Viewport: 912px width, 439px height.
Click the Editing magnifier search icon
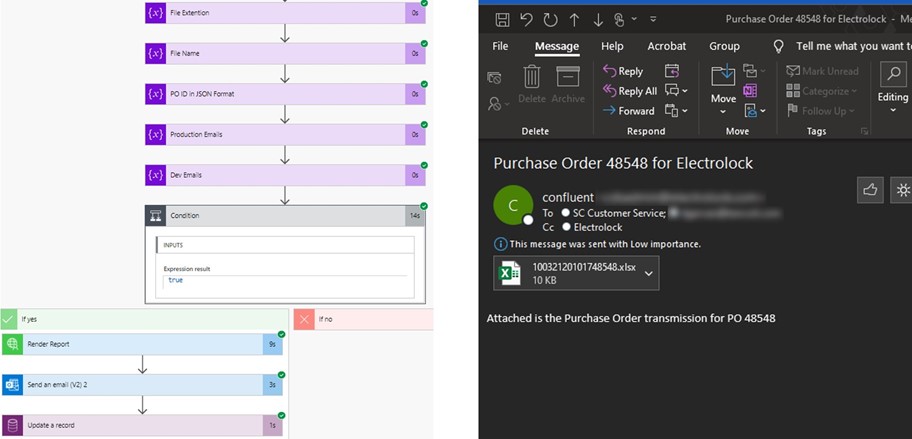(x=893, y=76)
